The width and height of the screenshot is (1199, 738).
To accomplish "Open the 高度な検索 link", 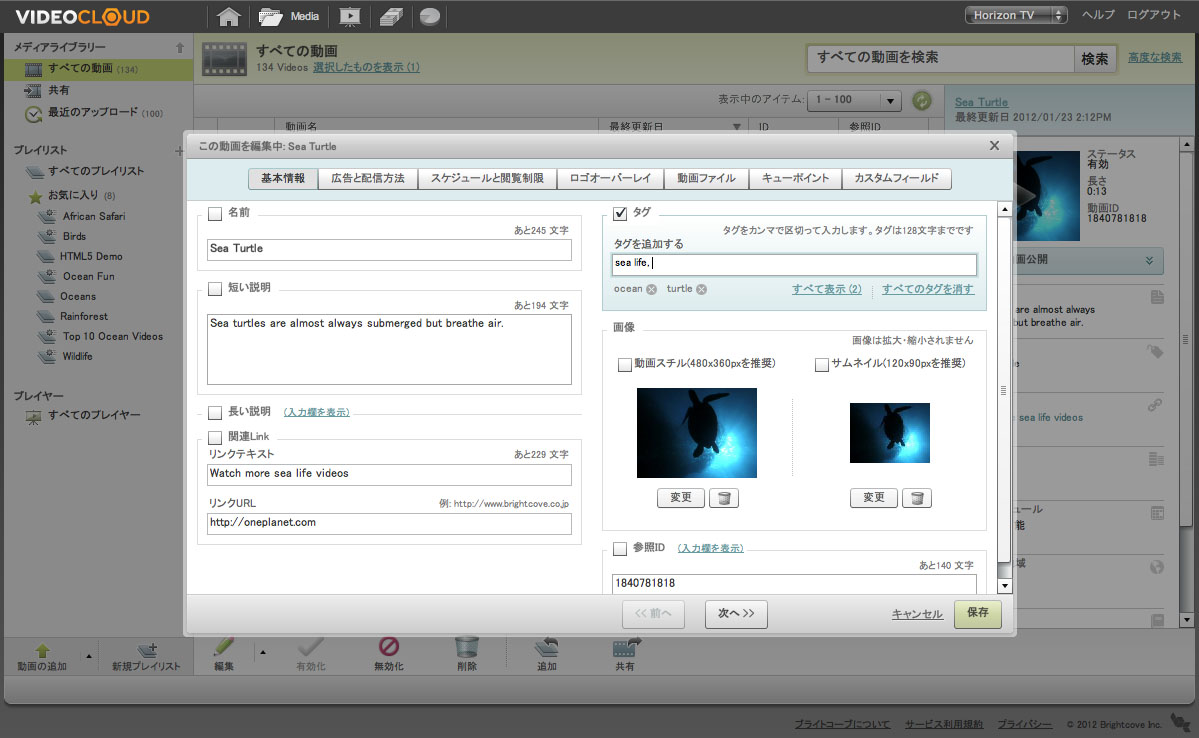I will click(1155, 57).
